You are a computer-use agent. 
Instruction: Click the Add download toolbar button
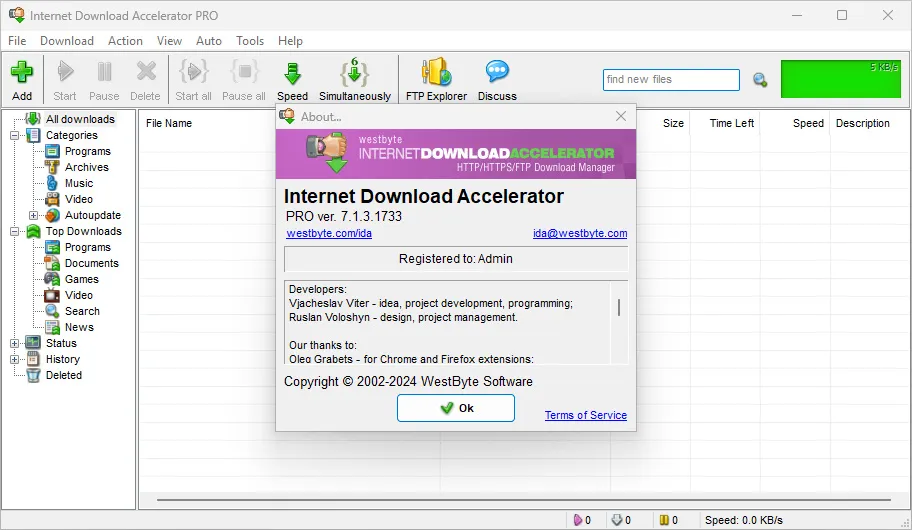click(22, 80)
